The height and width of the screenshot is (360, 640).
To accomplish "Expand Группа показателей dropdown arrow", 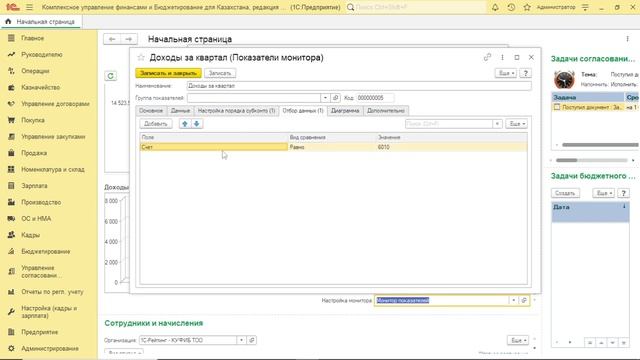I will (325, 98).
